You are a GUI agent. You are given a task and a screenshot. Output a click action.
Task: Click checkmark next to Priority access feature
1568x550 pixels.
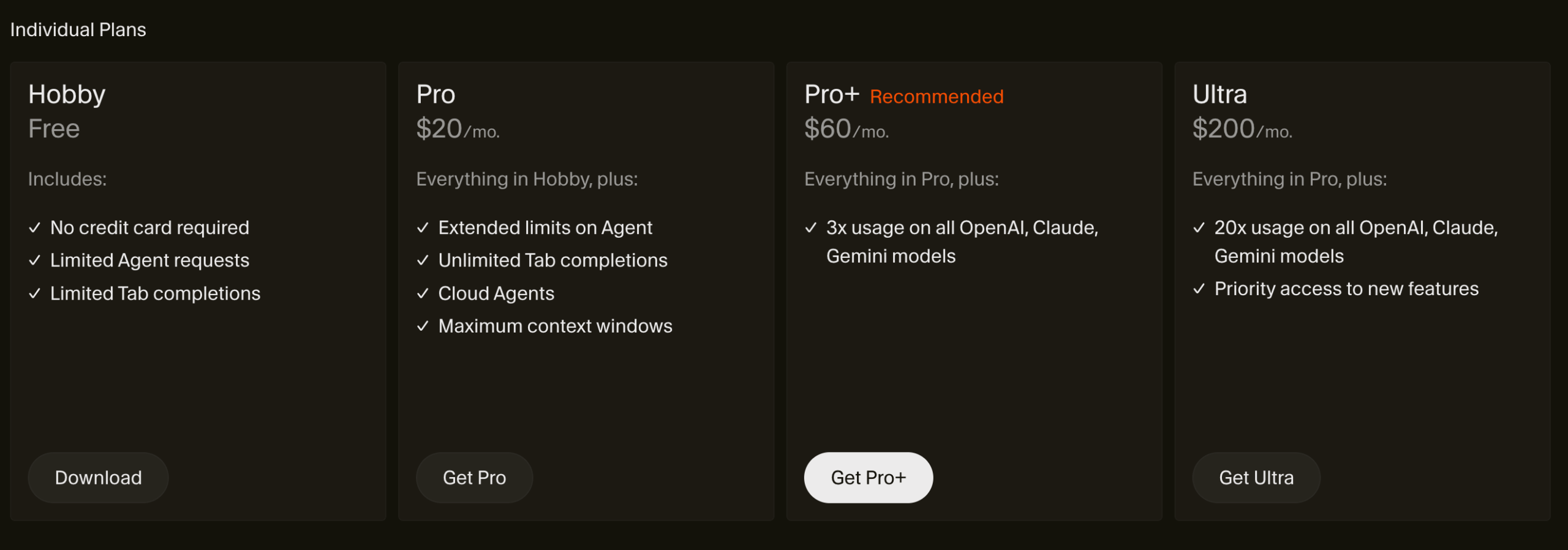pyautogui.click(x=1199, y=288)
